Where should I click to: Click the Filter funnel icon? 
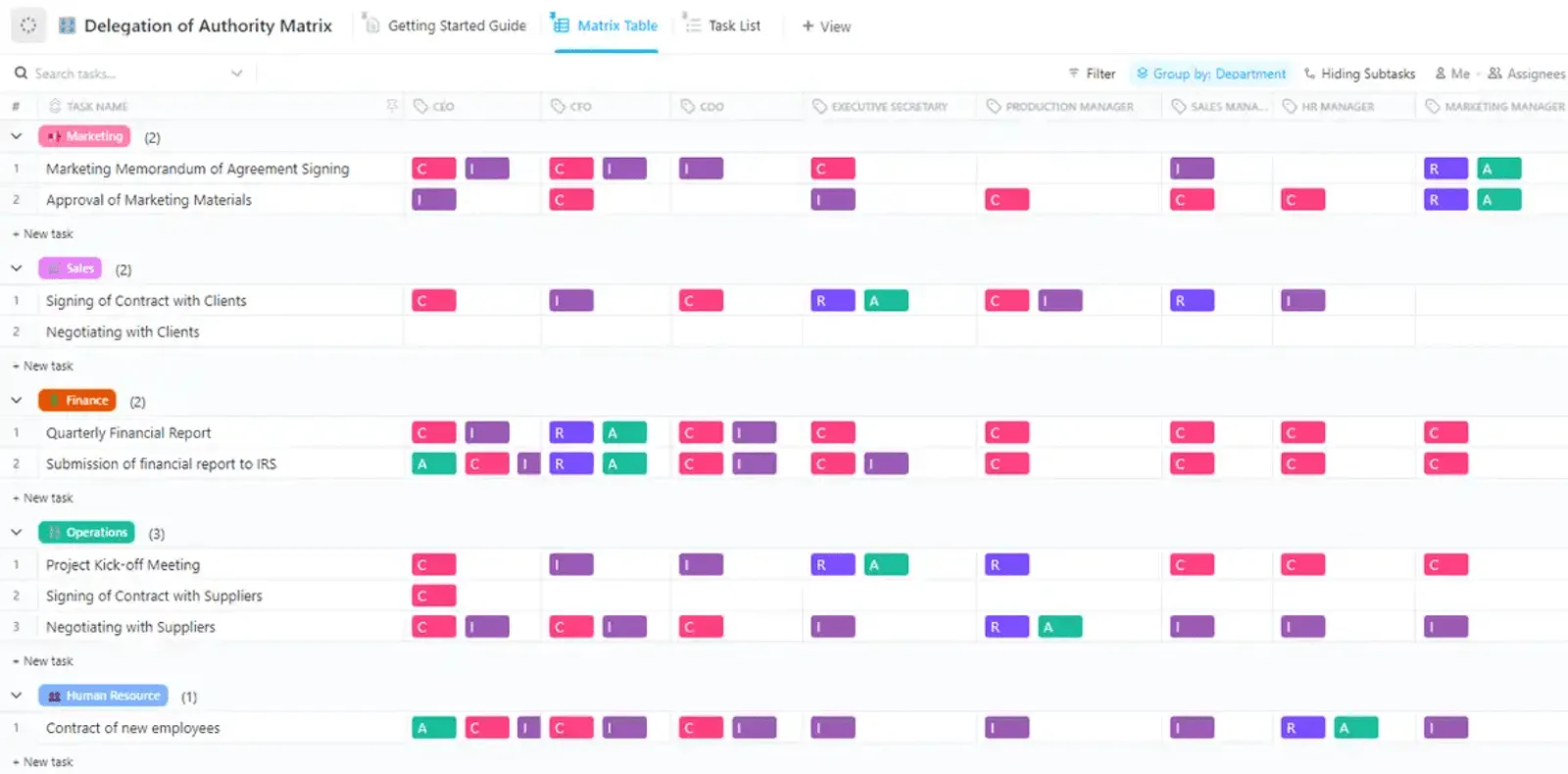(1074, 73)
